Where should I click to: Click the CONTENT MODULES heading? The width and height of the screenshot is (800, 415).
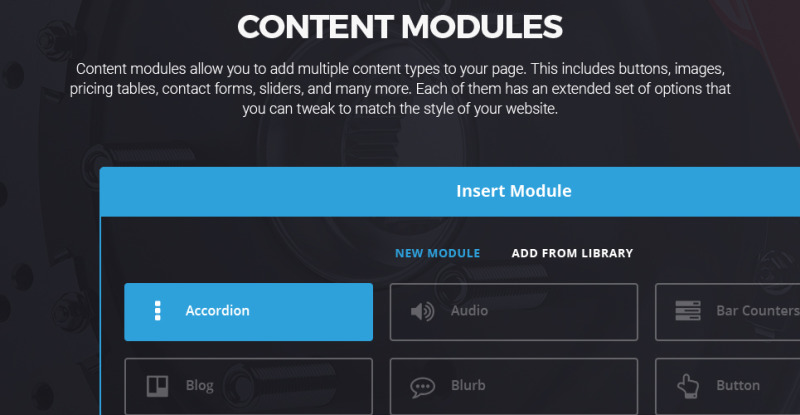[400, 27]
